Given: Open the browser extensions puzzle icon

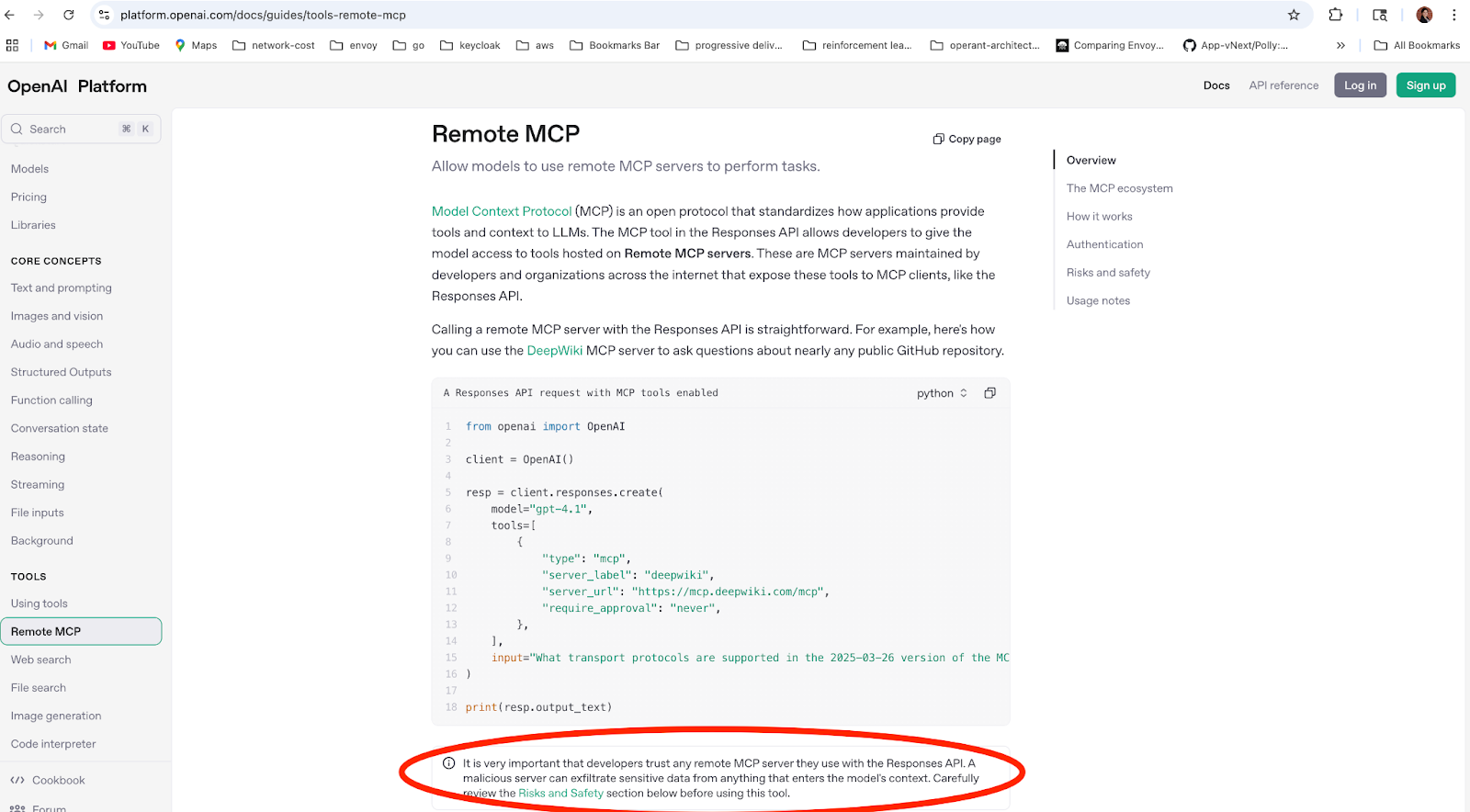Looking at the screenshot, I should coord(1336,15).
